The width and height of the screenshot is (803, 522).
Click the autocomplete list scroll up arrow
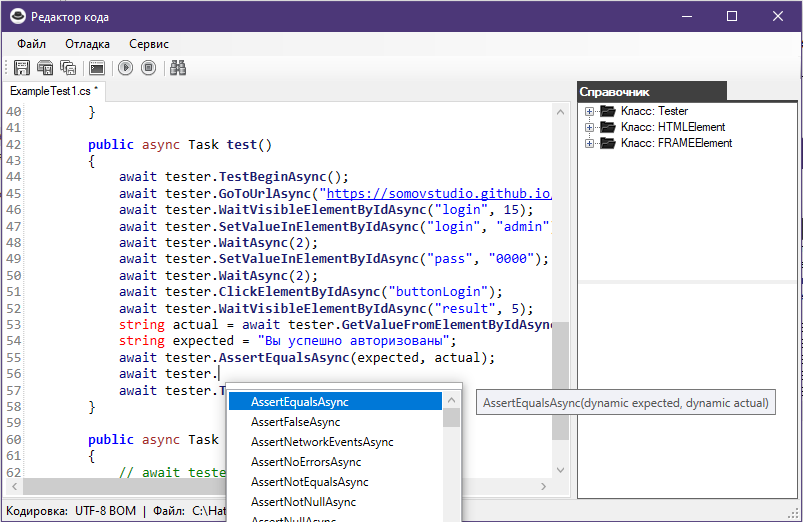452,400
